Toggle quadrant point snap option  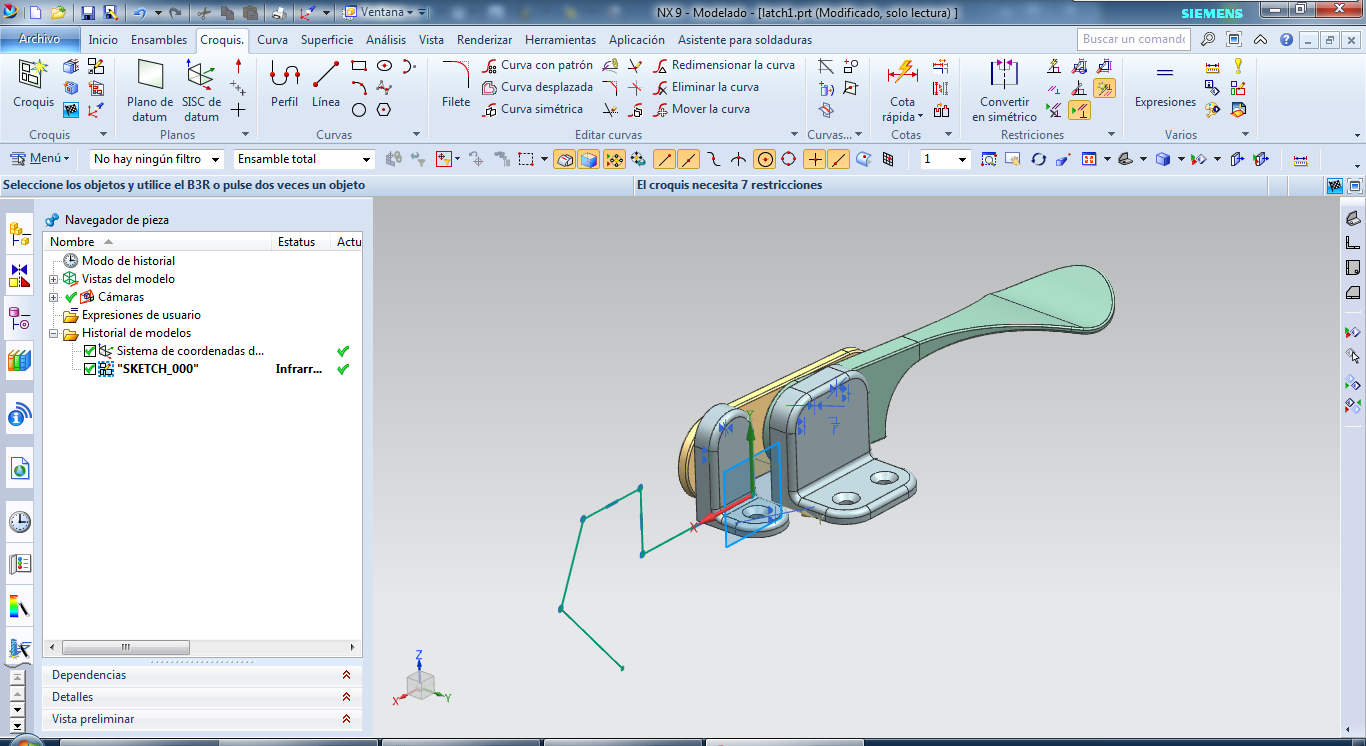pyautogui.click(x=788, y=159)
